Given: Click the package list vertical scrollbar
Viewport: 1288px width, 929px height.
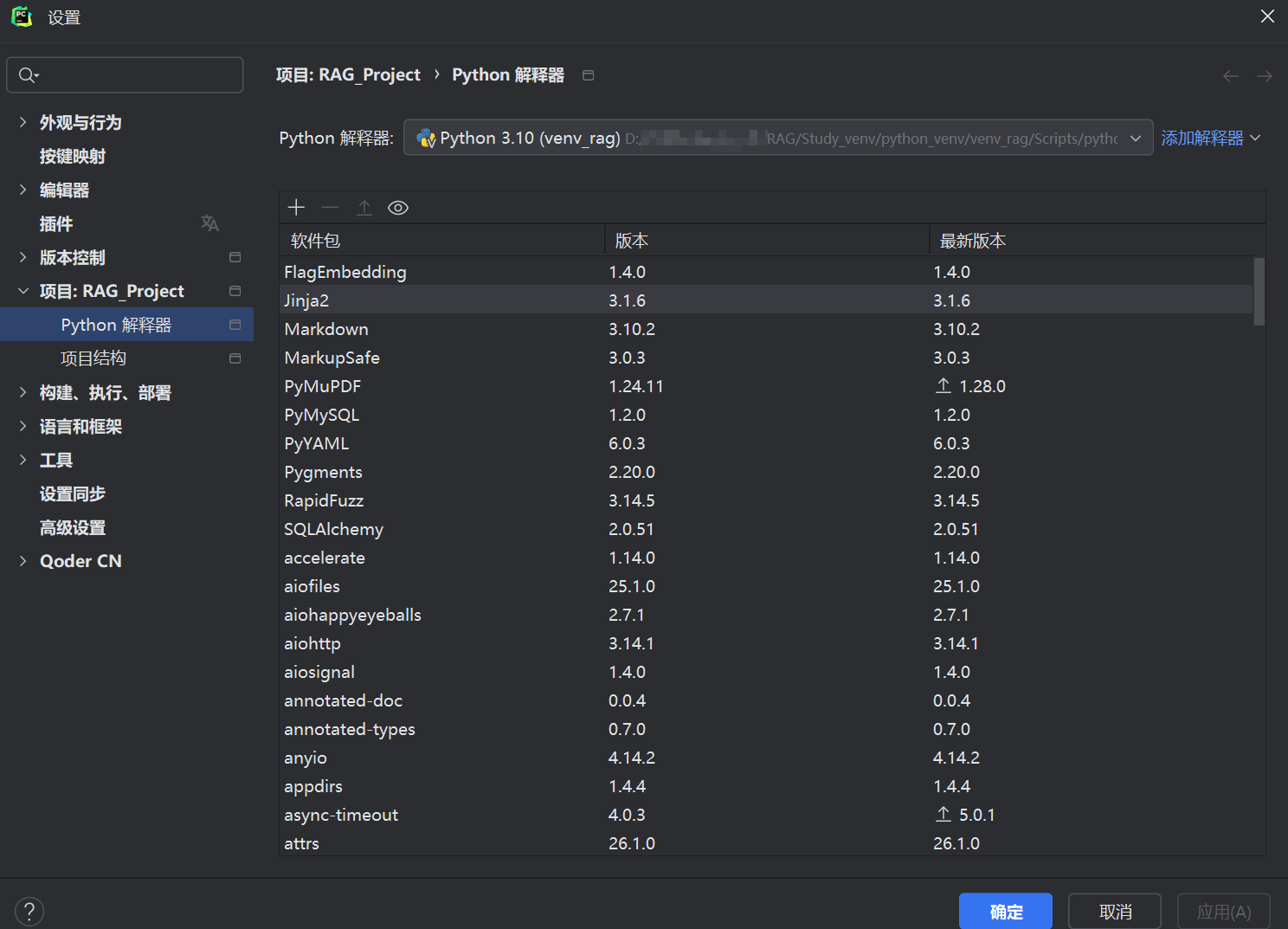Looking at the screenshot, I should tap(1259, 292).
